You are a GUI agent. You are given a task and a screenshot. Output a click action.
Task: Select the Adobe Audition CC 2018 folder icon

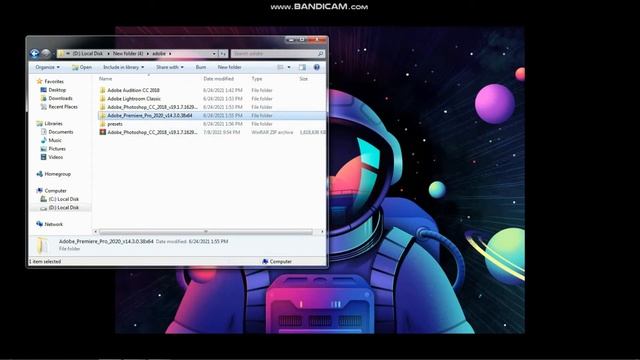(x=102, y=90)
